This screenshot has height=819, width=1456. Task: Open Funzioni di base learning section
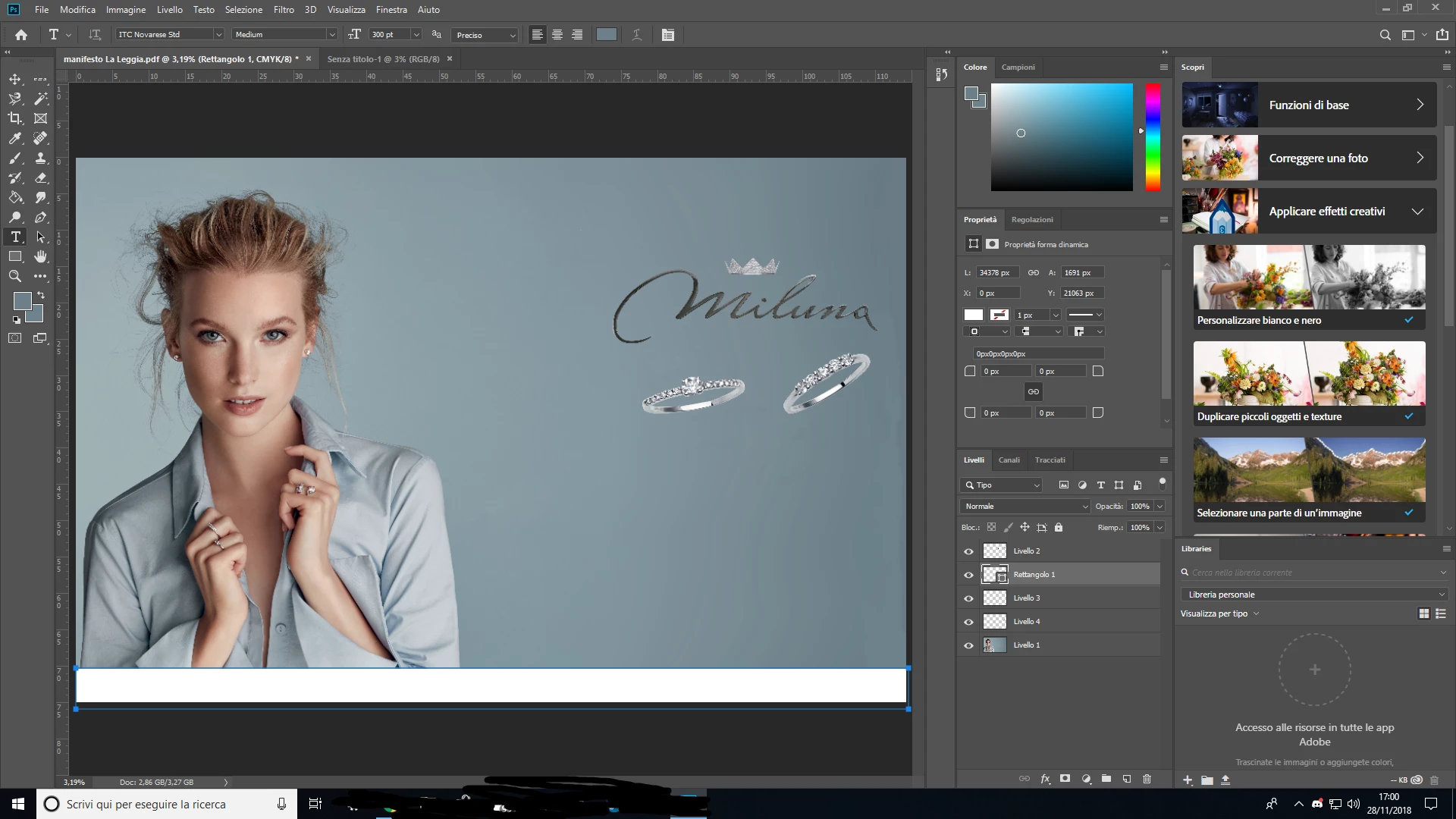1309,105
